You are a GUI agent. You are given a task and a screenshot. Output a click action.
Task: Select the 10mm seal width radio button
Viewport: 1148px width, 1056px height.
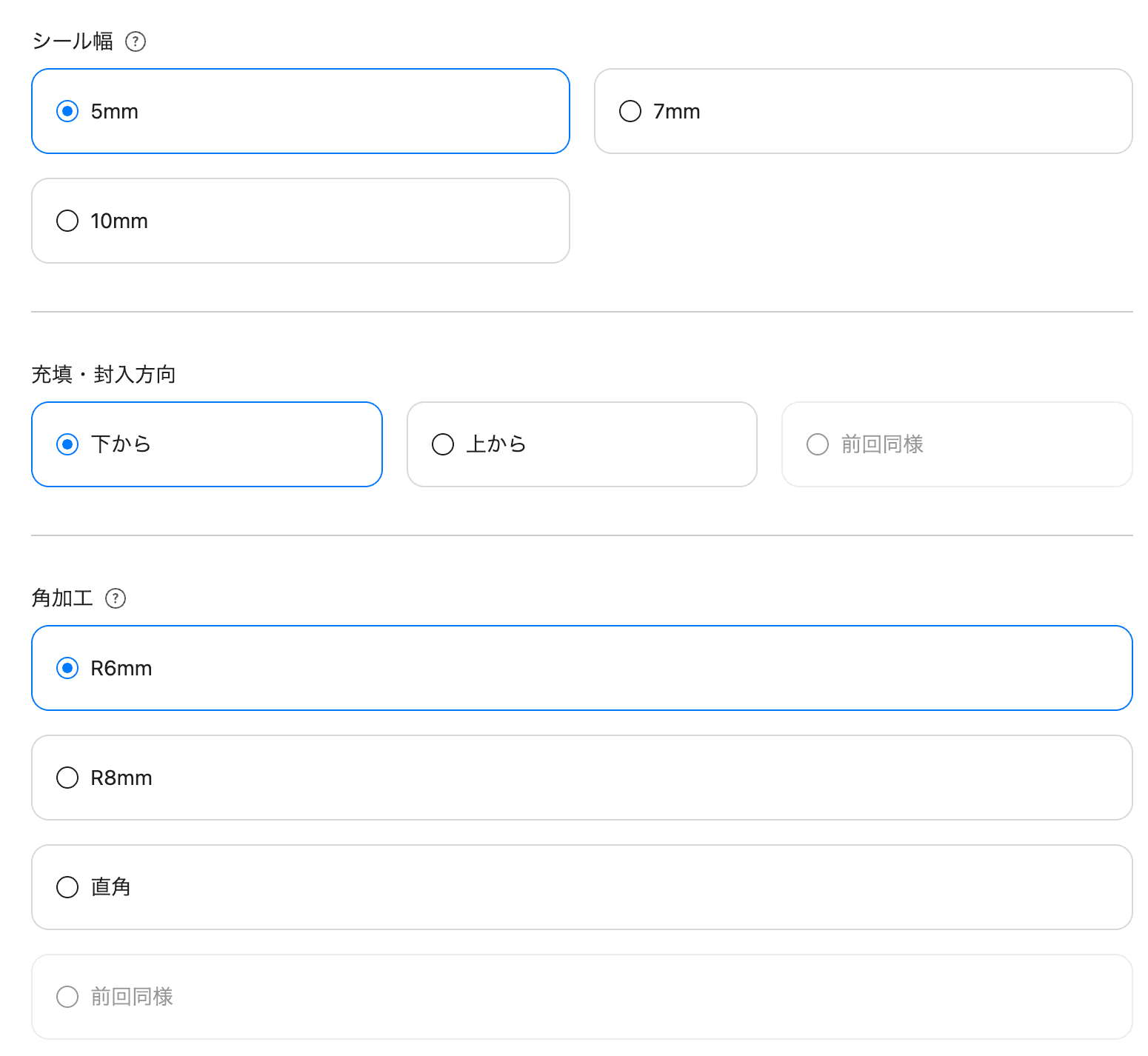click(x=67, y=221)
